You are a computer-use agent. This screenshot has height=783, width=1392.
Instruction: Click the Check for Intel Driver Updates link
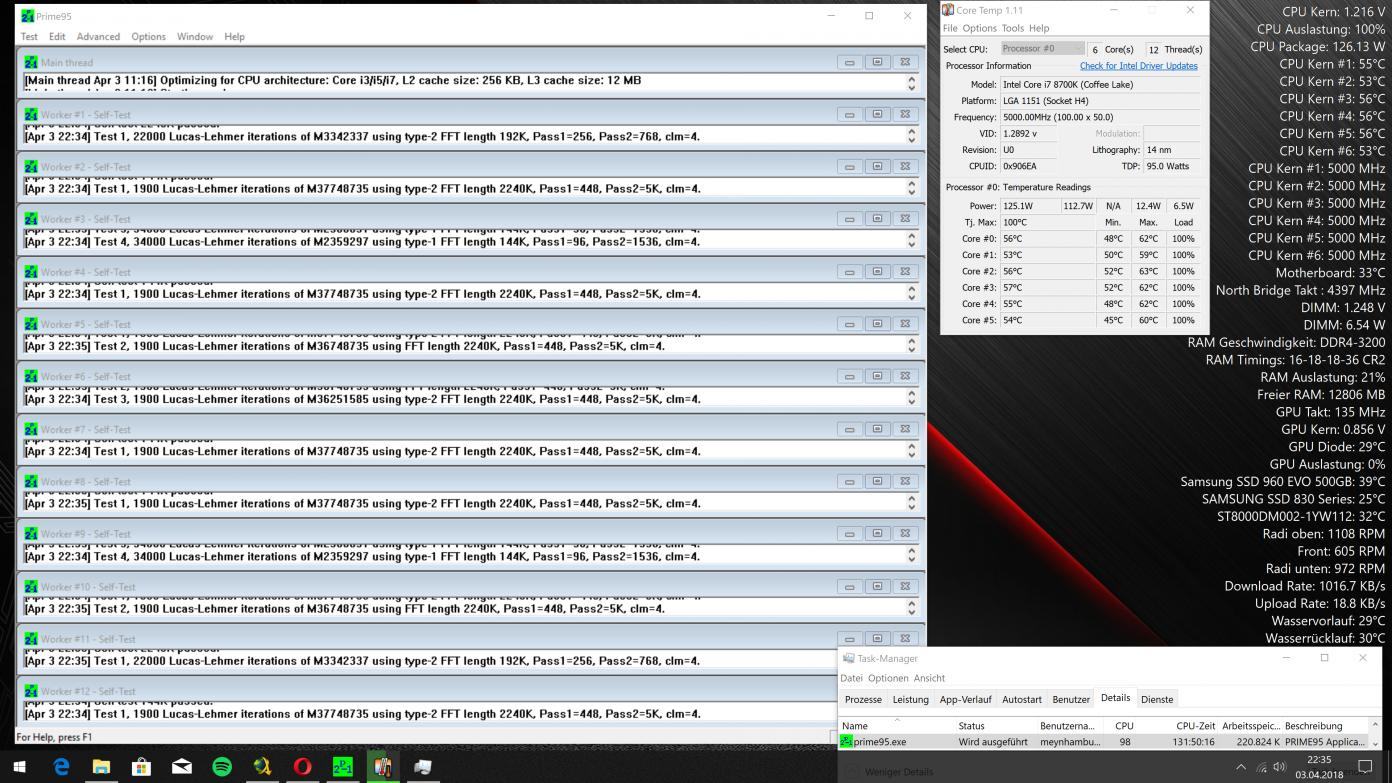(1138, 66)
